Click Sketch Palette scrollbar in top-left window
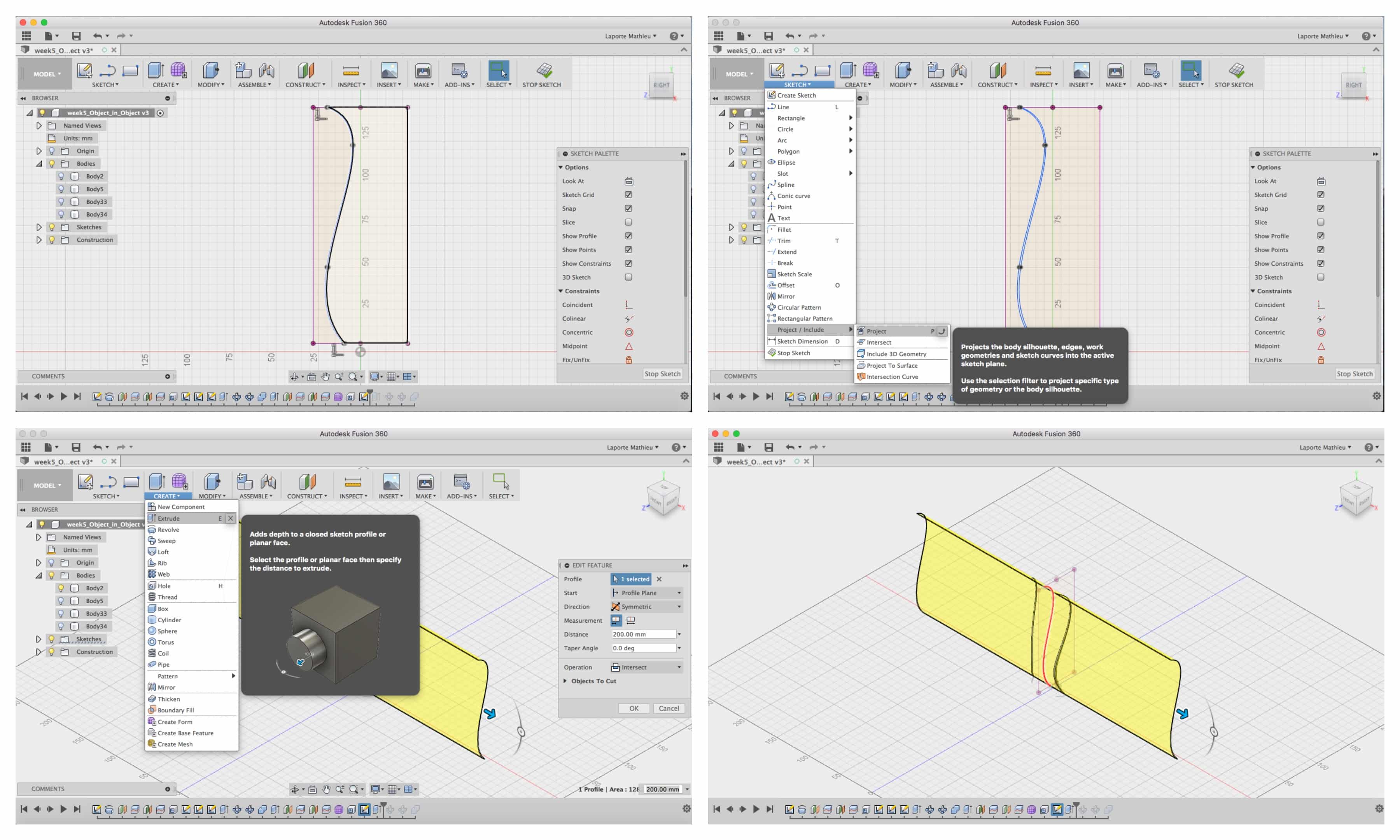Screen dimensions: 1400x840 (685, 229)
